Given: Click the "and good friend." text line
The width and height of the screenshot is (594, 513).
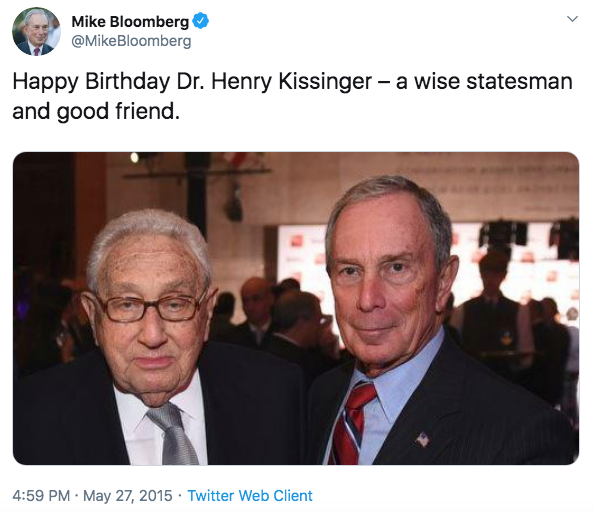Looking at the screenshot, I should click(96, 111).
